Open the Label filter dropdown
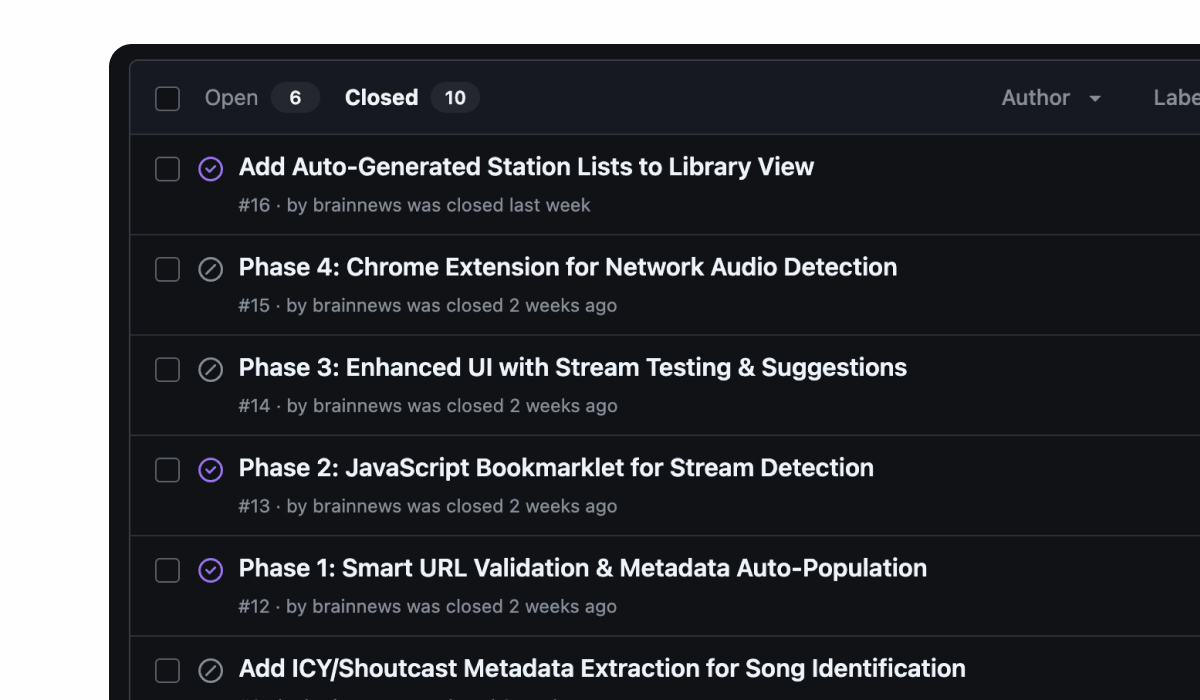 click(x=1175, y=98)
